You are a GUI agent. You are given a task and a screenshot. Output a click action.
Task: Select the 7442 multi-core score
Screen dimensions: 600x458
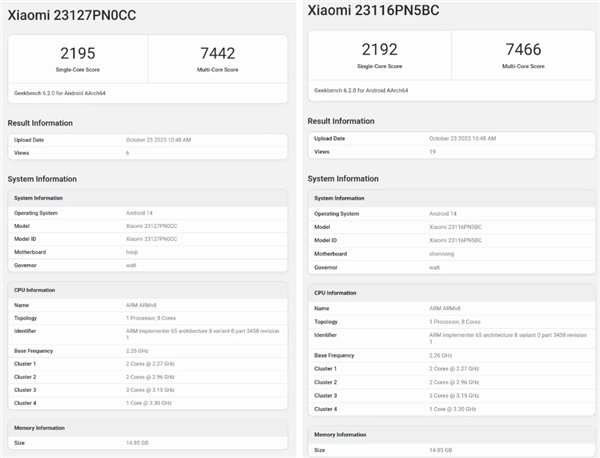coord(217,53)
